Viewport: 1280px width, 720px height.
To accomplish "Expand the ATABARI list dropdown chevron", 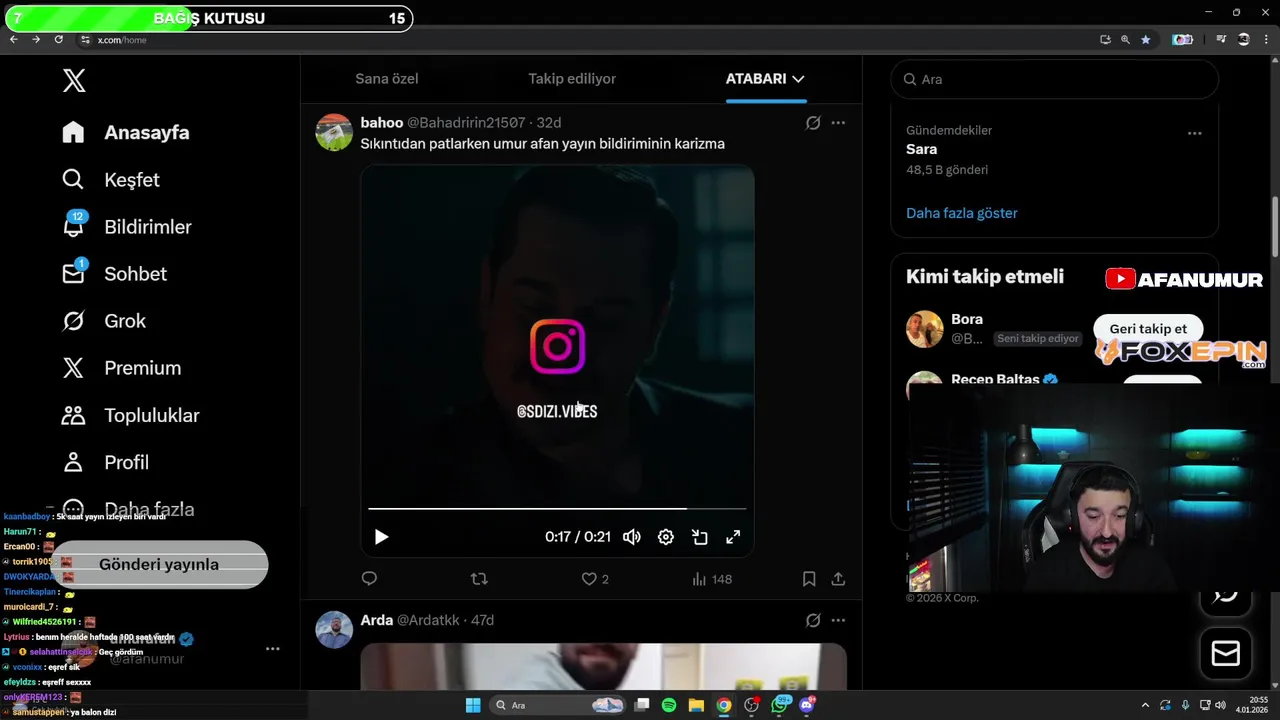I will [x=798, y=78].
